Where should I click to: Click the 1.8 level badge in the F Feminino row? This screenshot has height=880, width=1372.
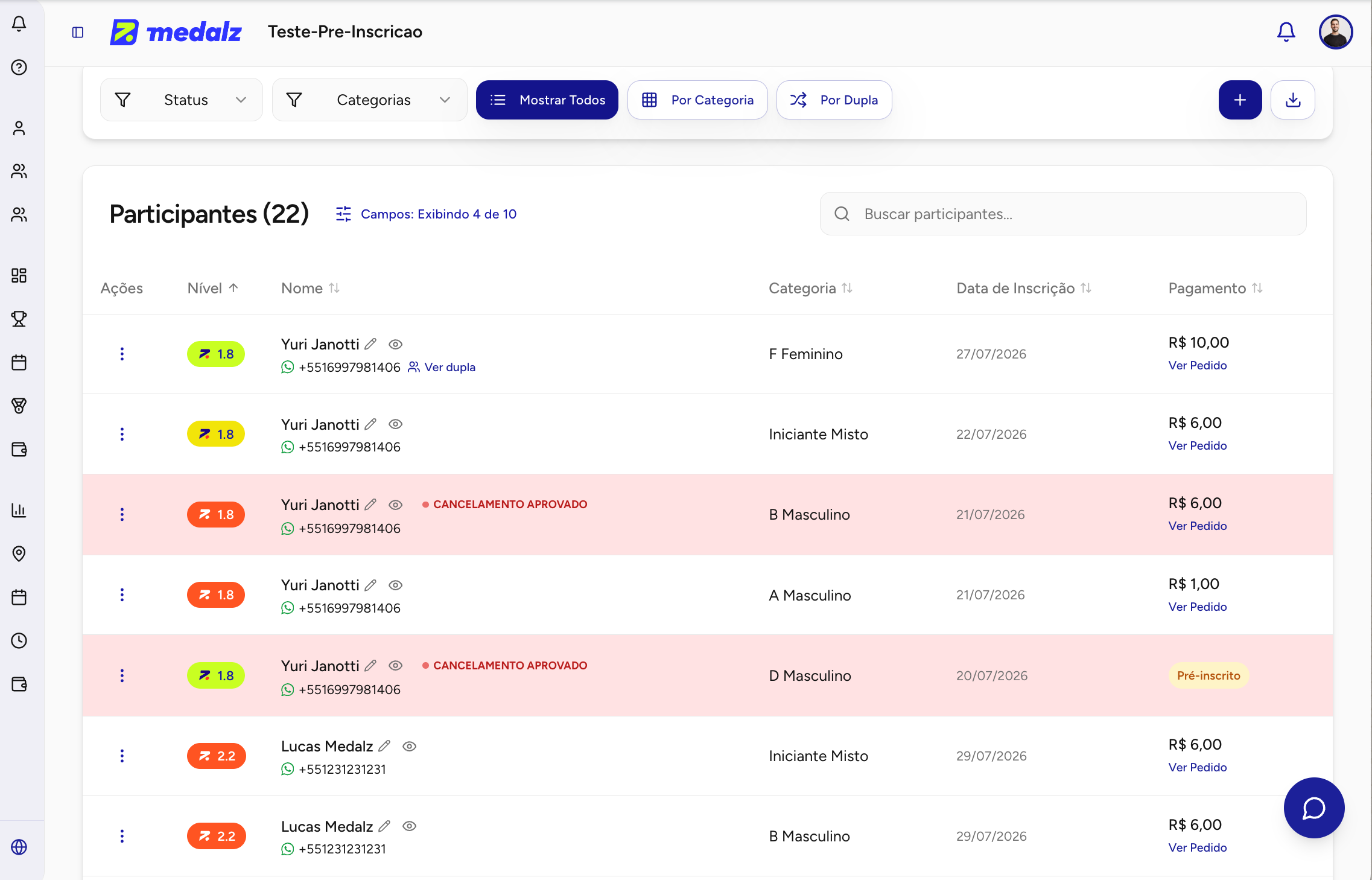(x=216, y=354)
